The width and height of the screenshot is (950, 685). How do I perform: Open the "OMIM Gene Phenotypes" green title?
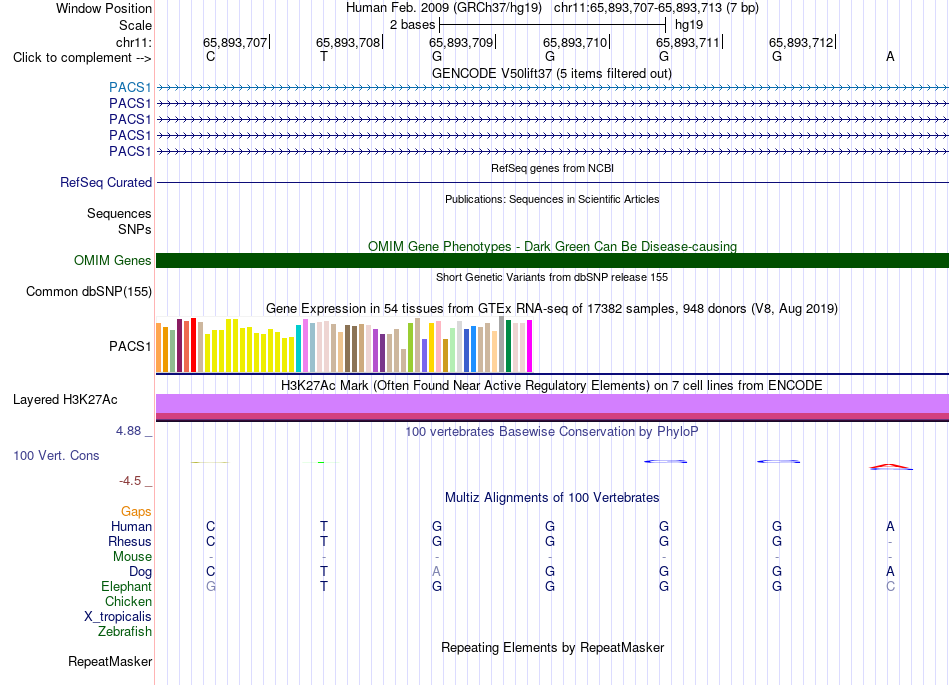pyautogui.click(x=552, y=247)
